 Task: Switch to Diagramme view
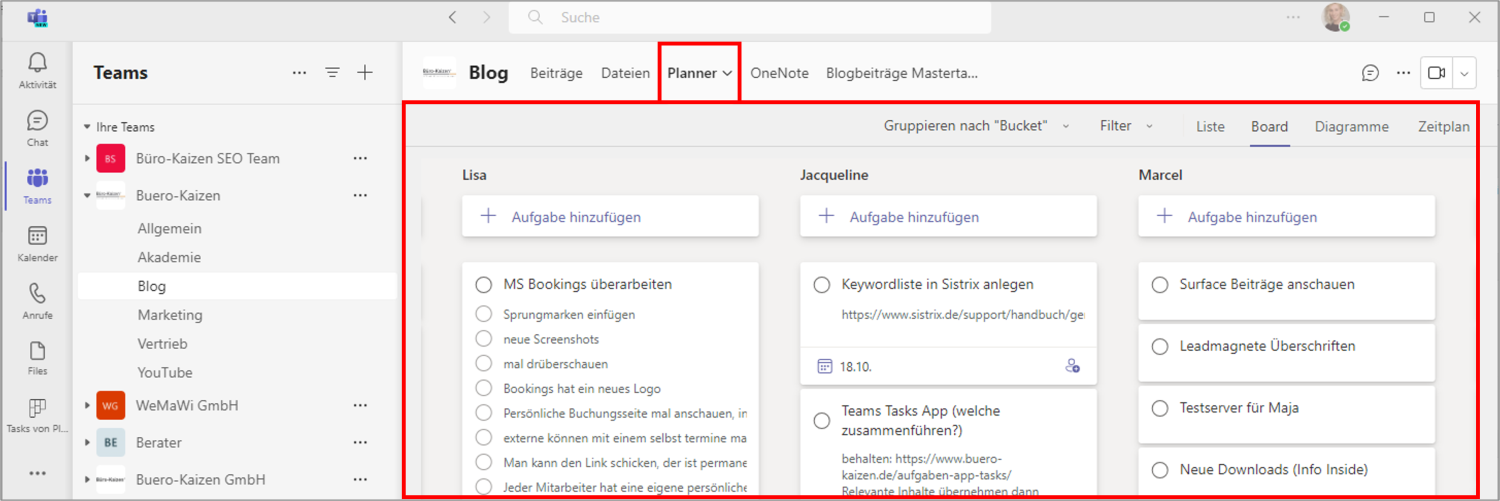[1352, 126]
